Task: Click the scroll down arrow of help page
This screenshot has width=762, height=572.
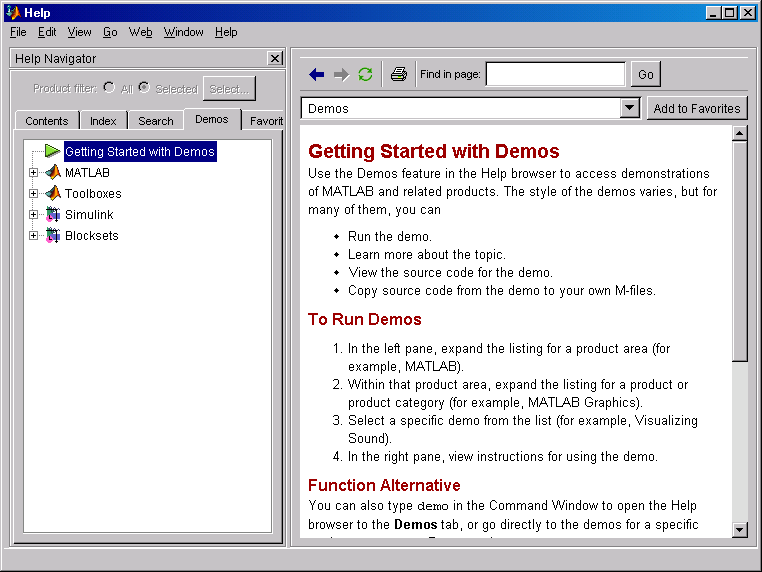Action: (x=739, y=529)
